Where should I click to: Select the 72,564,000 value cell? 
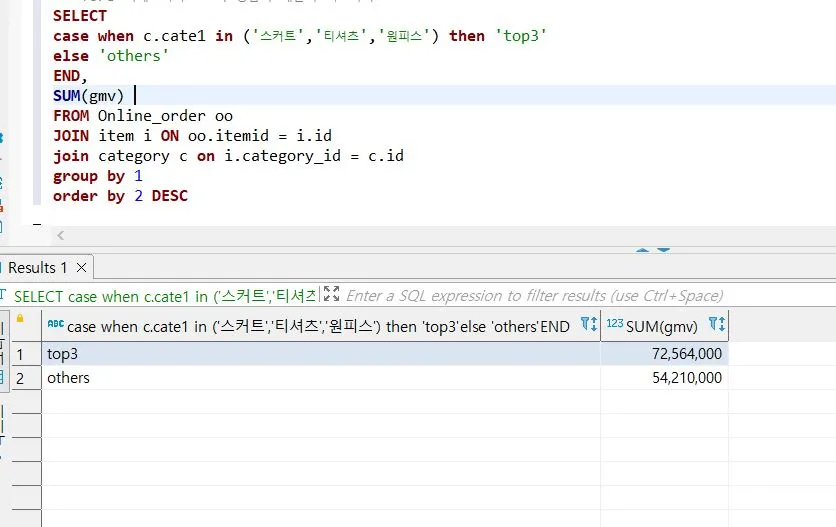[x=664, y=354]
